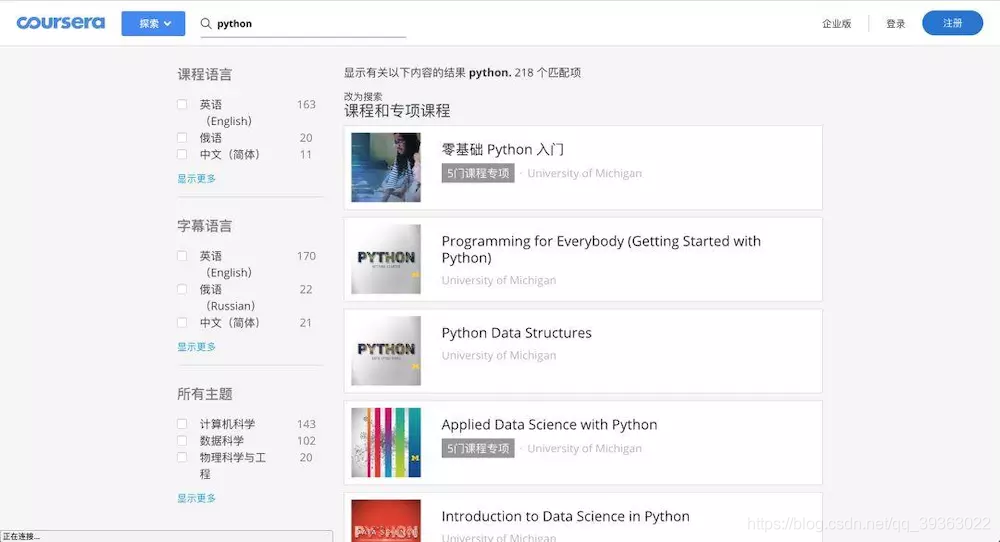Open thumbnail of Introduction to Data Science
The height and width of the screenshot is (542, 1000).
pos(386,521)
